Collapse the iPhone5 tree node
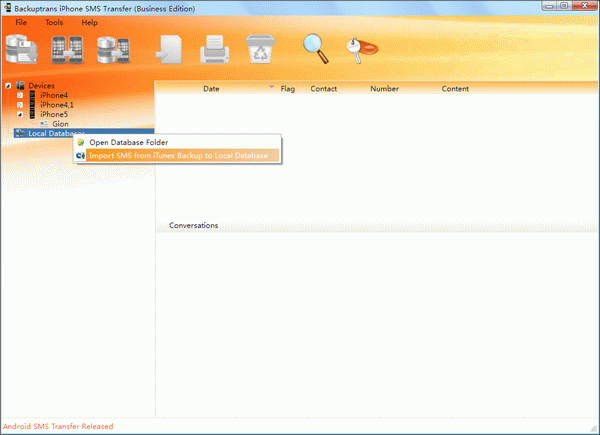This screenshot has height=435, width=600. click(20, 114)
